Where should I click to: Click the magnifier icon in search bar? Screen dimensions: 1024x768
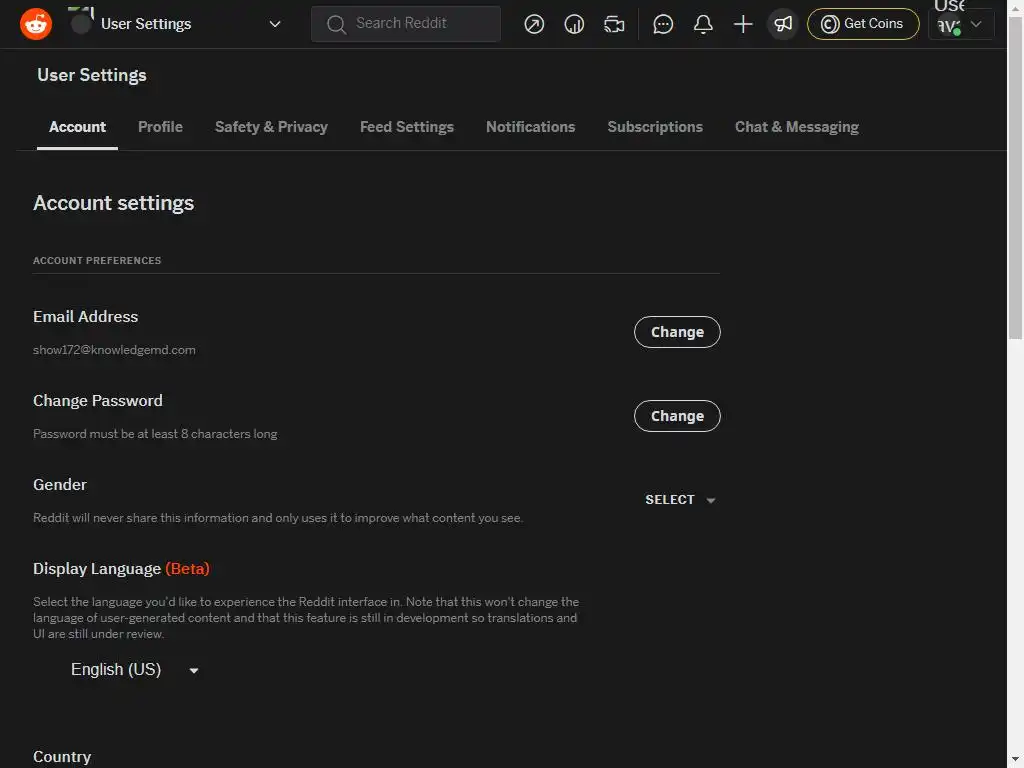(x=336, y=25)
